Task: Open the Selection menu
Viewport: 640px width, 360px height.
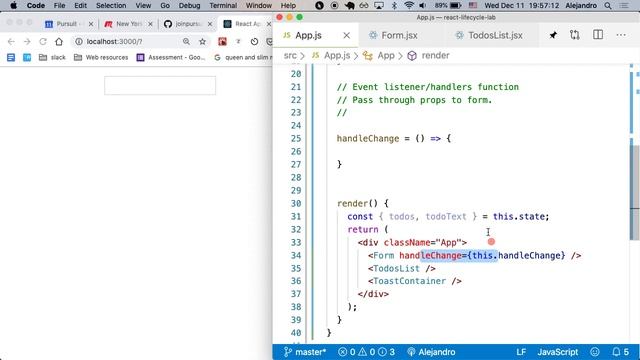Action: [x=111, y=6]
